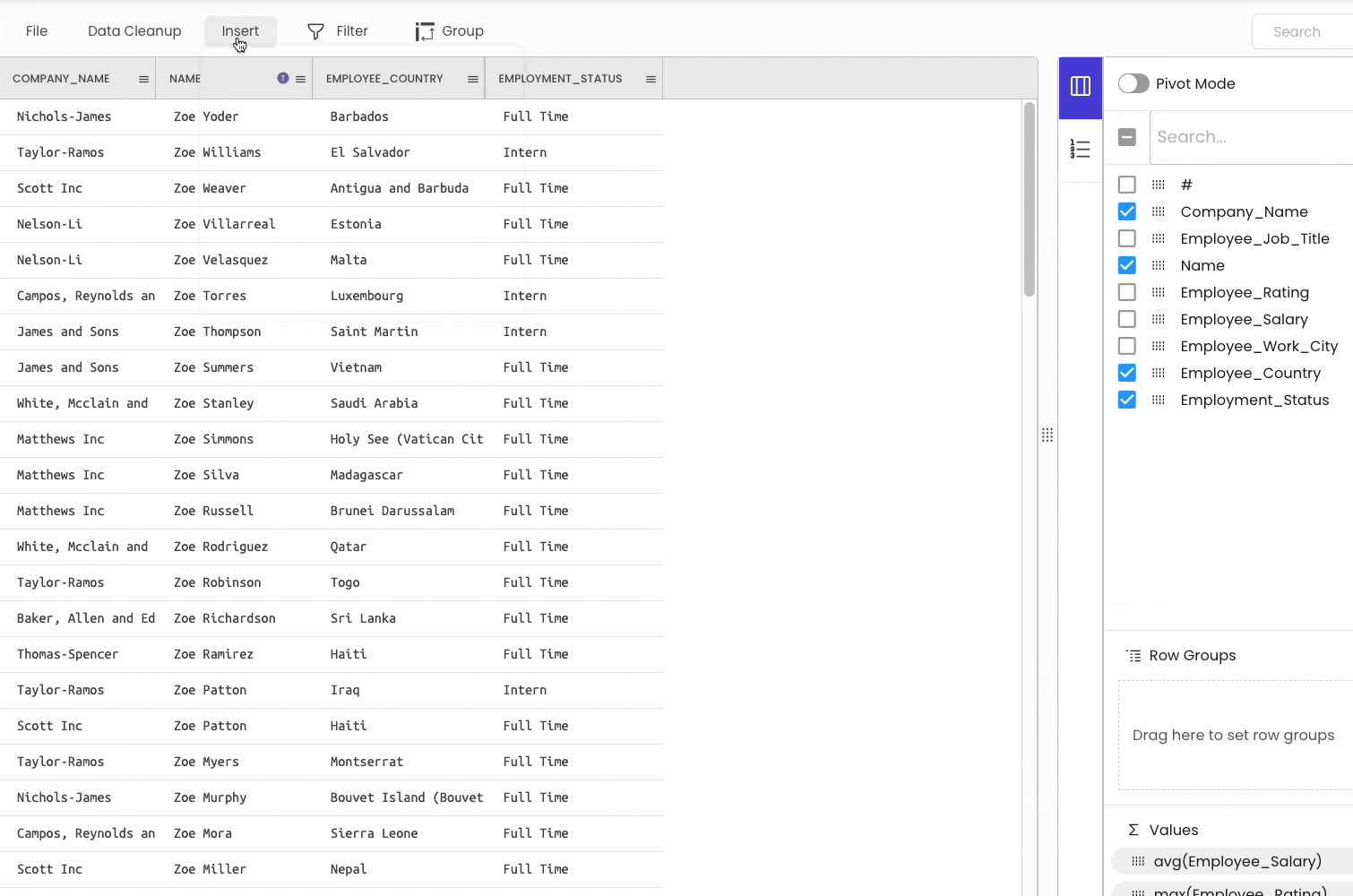Enable the Employee_Job_Title column checkbox
Image resolution: width=1353 pixels, height=896 pixels.
(x=1127, y=238)
